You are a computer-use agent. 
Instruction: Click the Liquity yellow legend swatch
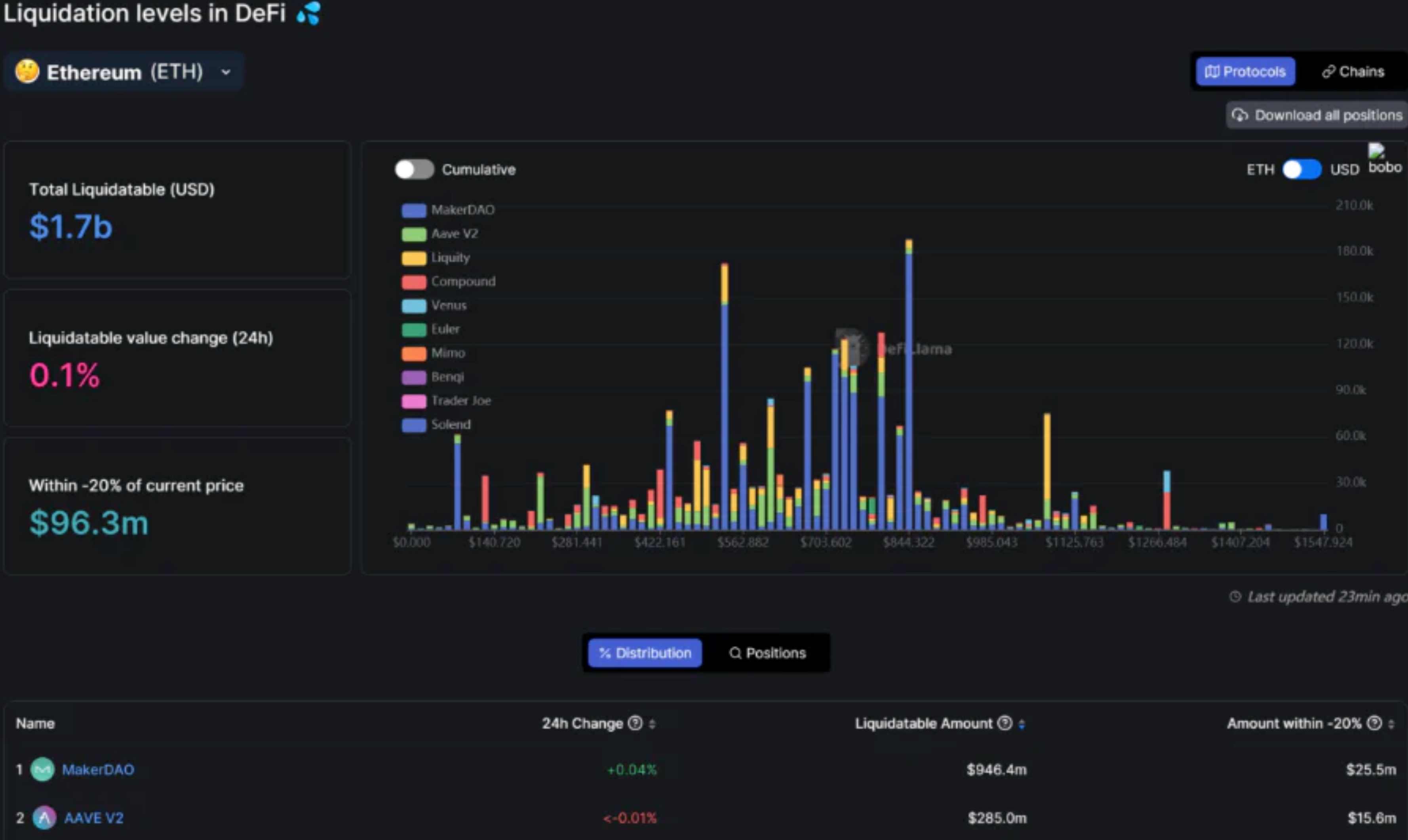pos(413,258)
